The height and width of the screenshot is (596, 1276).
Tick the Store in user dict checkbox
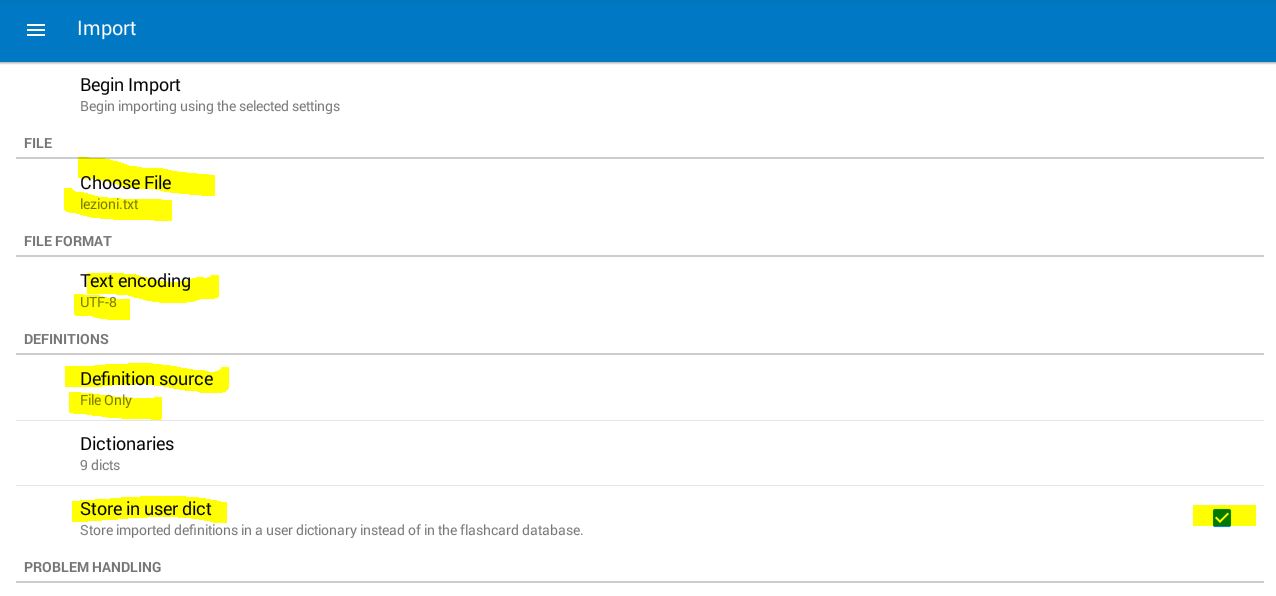pos(1222,517)
